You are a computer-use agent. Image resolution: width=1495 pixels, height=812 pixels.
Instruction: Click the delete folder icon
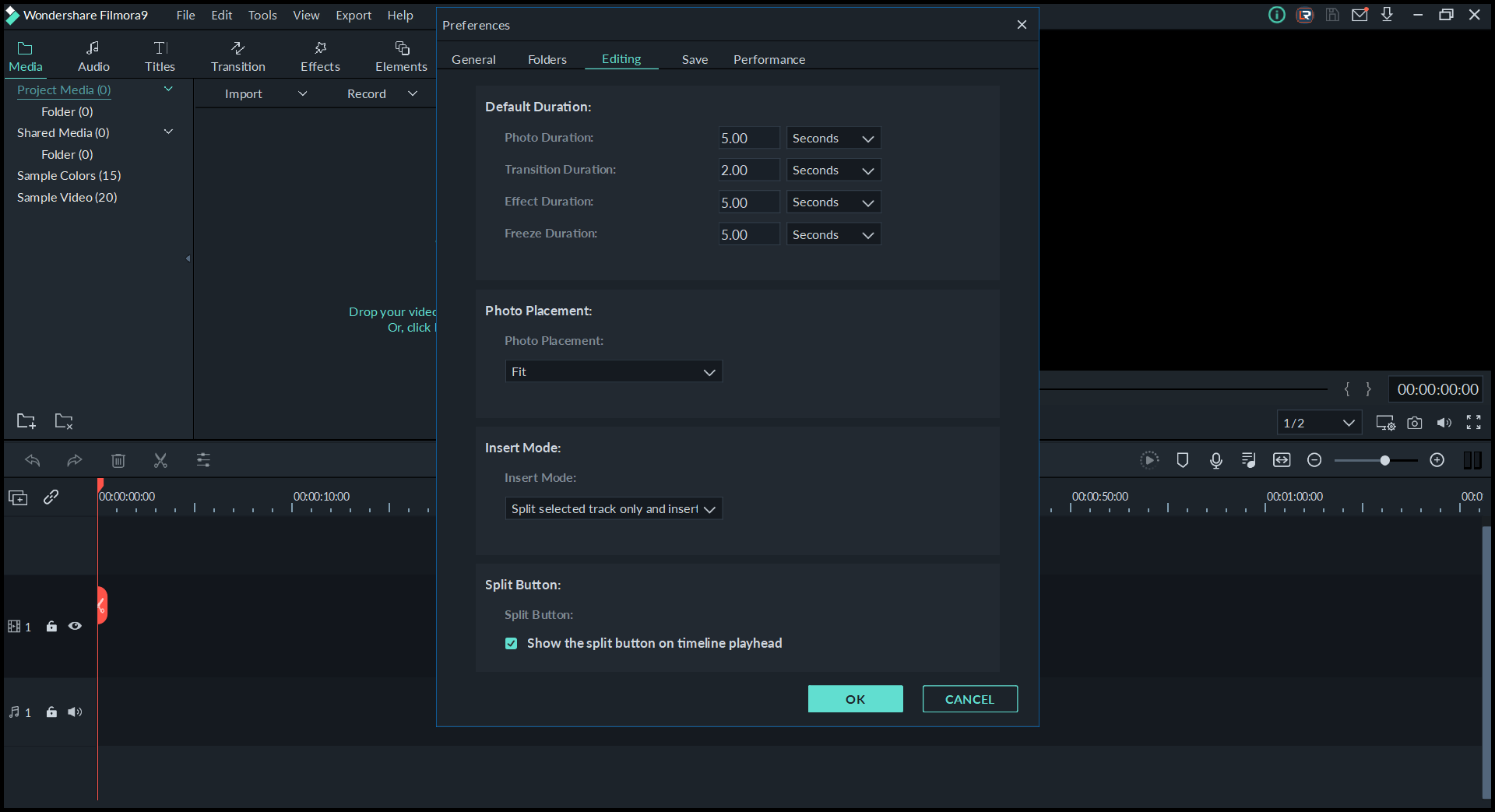[x=64, y=421]
